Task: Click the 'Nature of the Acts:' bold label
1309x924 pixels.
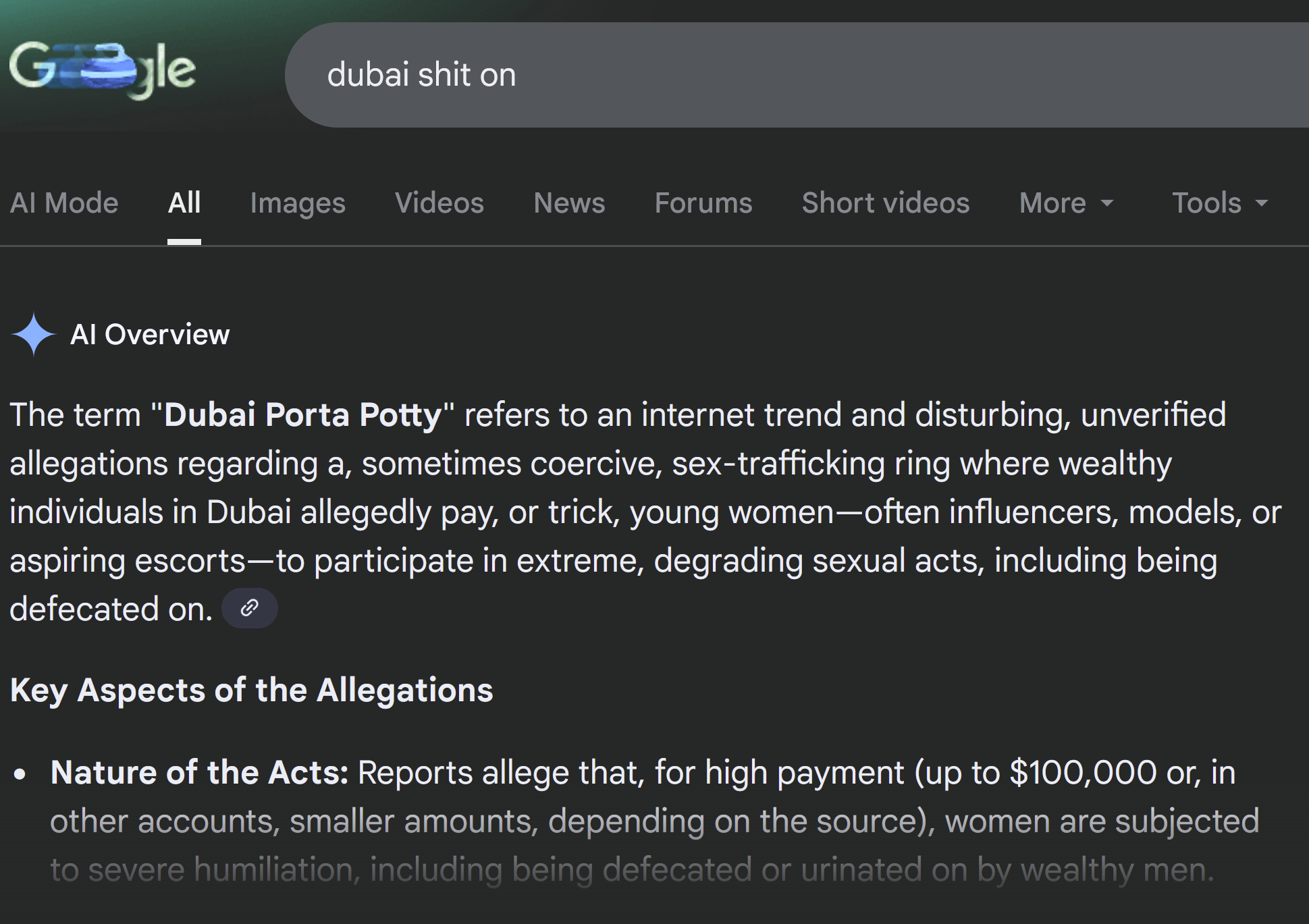Action: click(199, 773)
